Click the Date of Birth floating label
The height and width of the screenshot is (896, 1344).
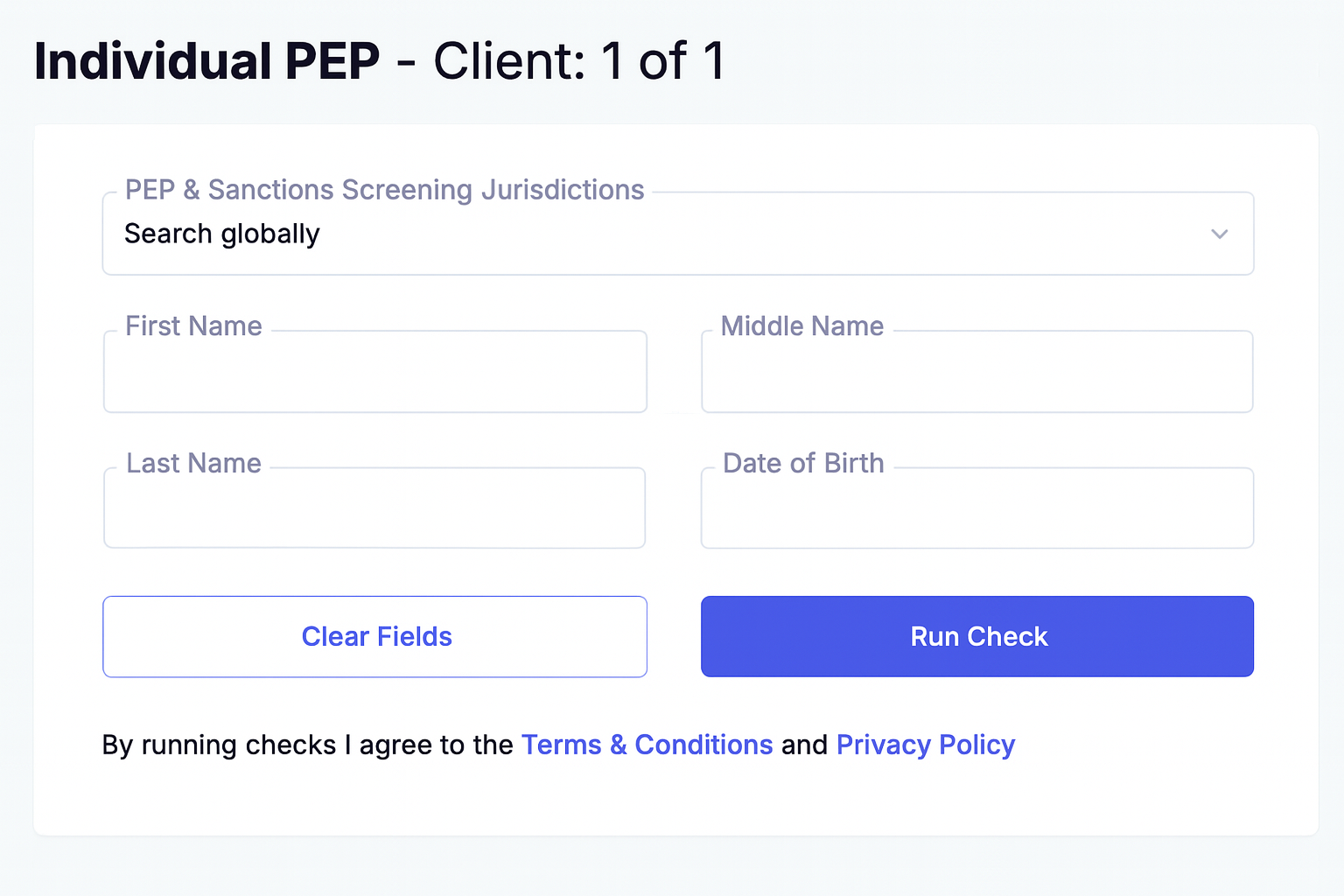tap(803, 464)
